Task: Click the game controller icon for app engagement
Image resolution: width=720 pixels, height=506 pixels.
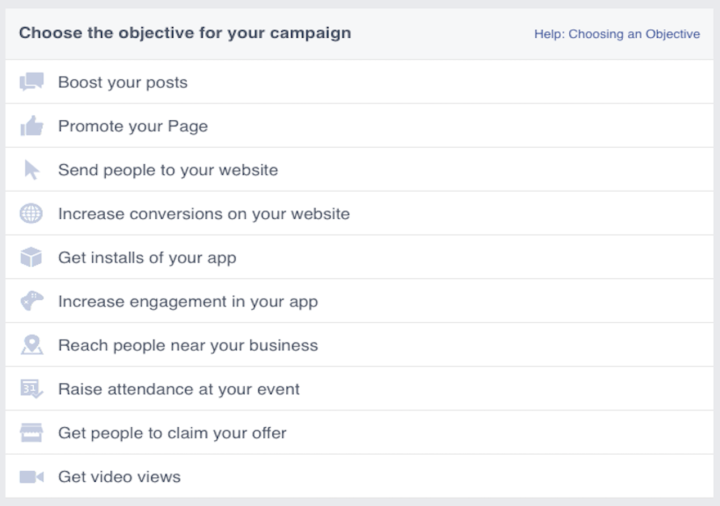Action: [31, 301]
